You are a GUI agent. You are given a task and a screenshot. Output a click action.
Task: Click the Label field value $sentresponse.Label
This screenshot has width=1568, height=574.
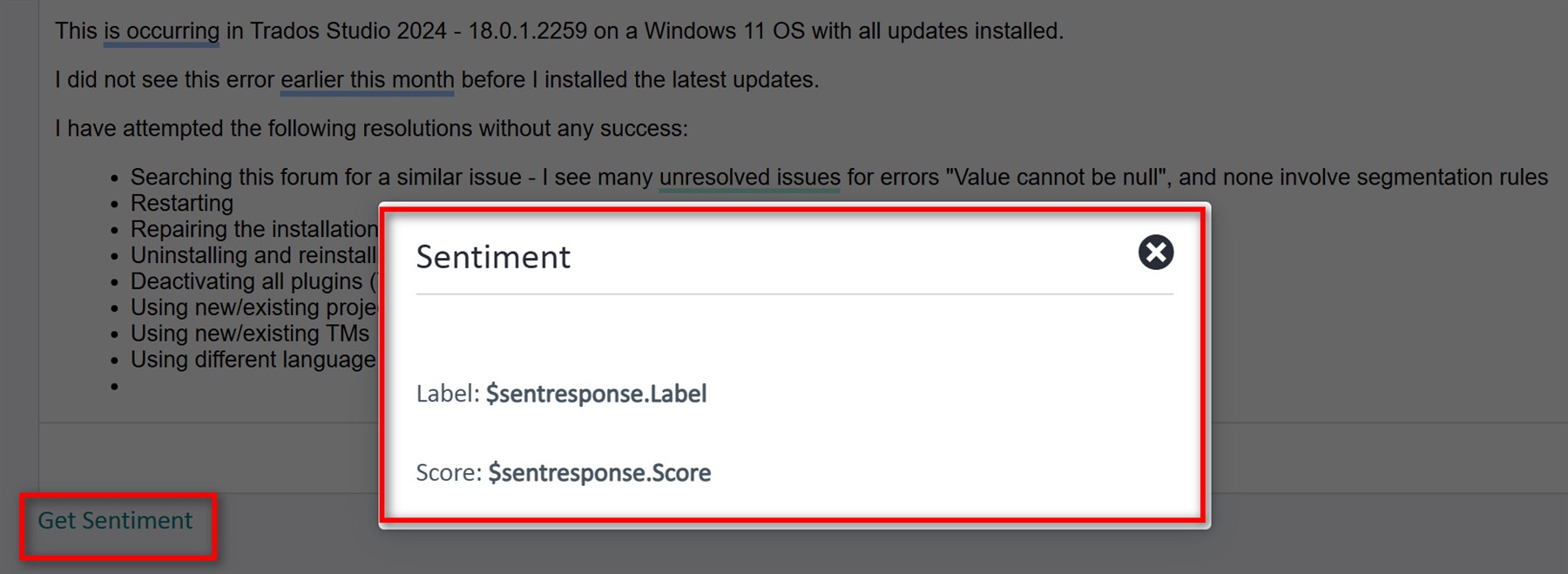[598, 394]
